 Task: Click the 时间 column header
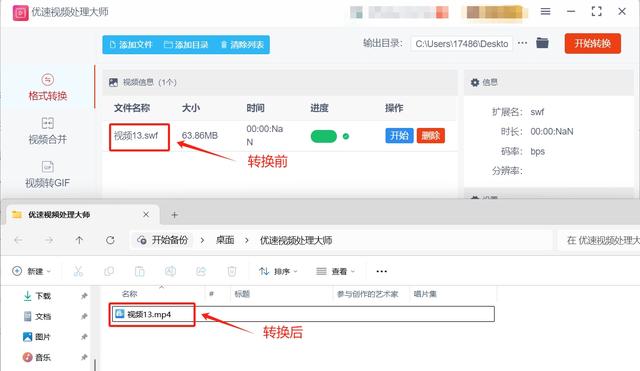(x=256, y=108)
